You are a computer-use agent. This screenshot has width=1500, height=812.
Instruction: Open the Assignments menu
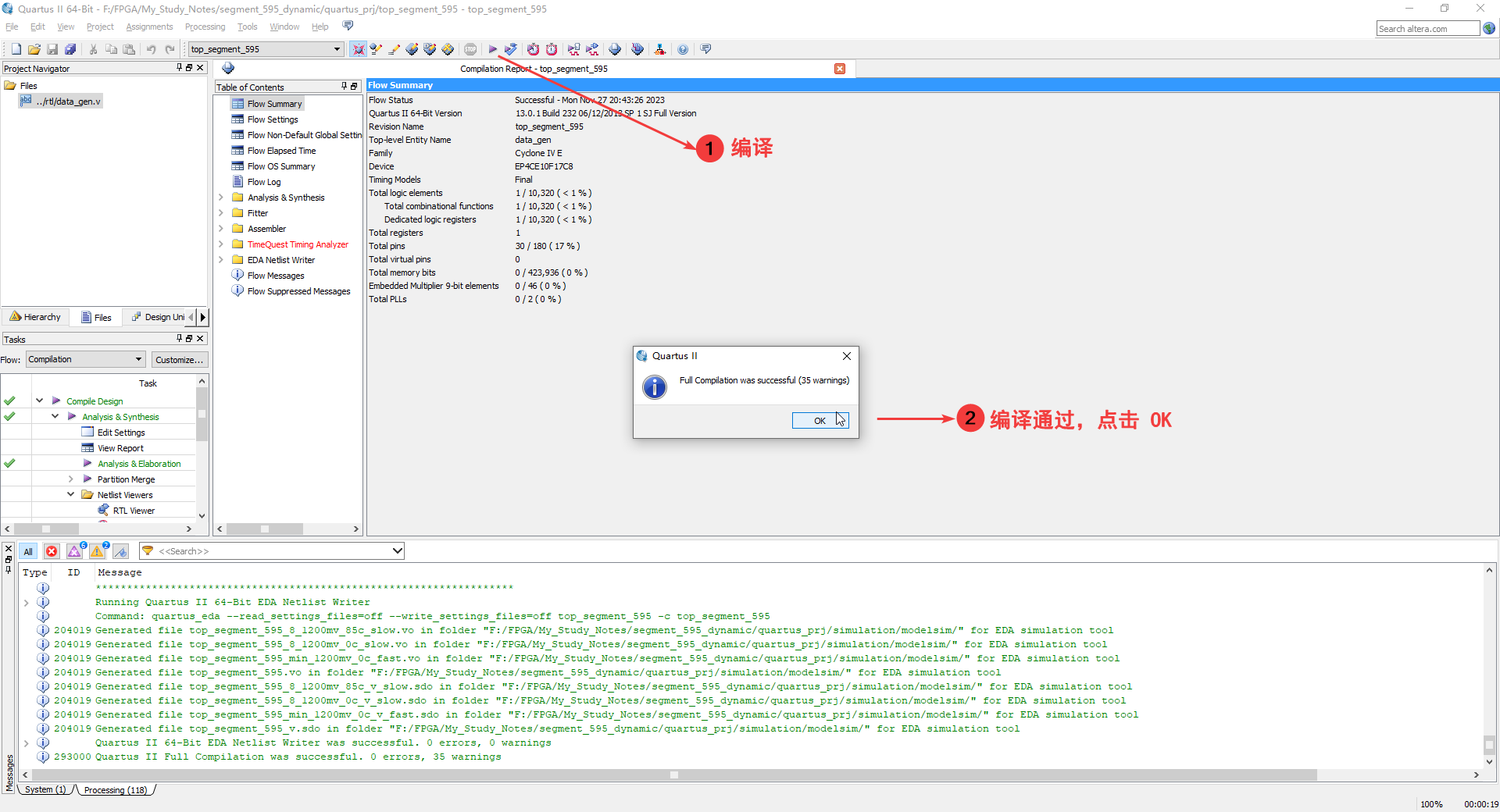149,27
